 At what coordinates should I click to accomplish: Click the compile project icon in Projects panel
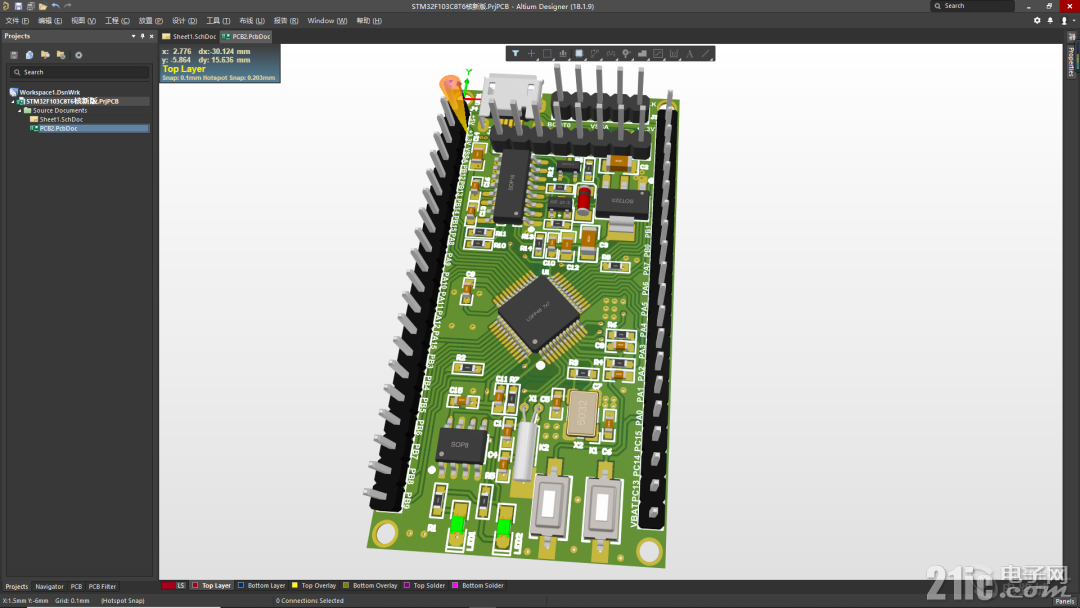pyautogui.click(x=30, y=55)
